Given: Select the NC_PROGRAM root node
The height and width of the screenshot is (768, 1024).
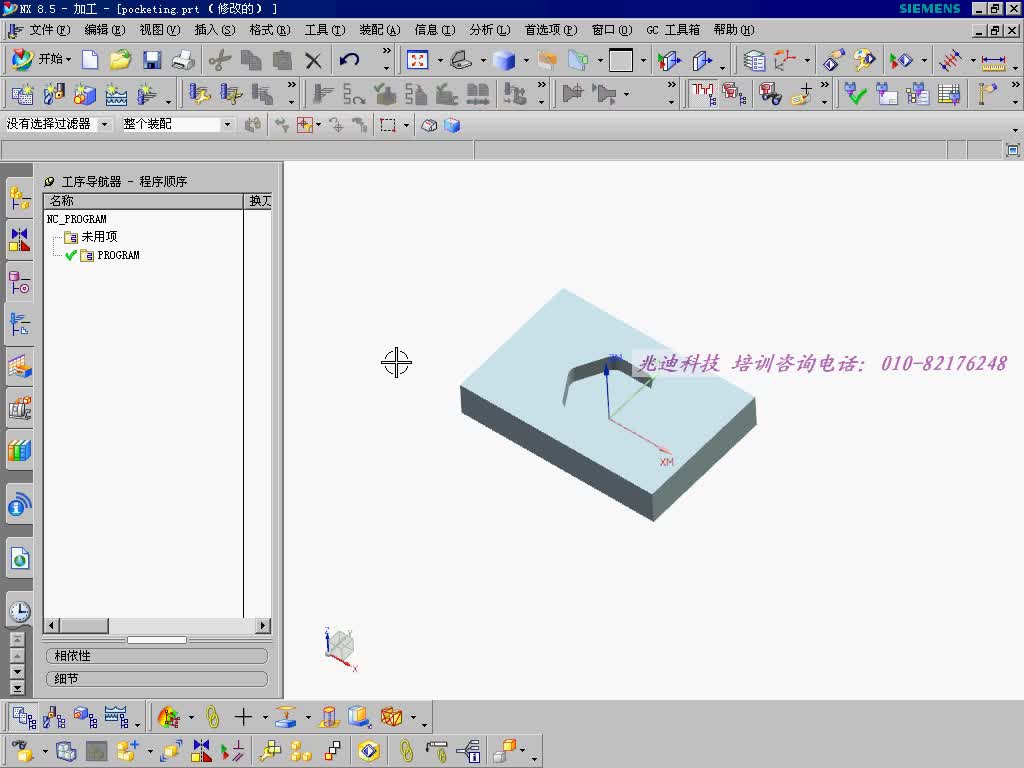Looking at the screenshot, I should (76, 219).
